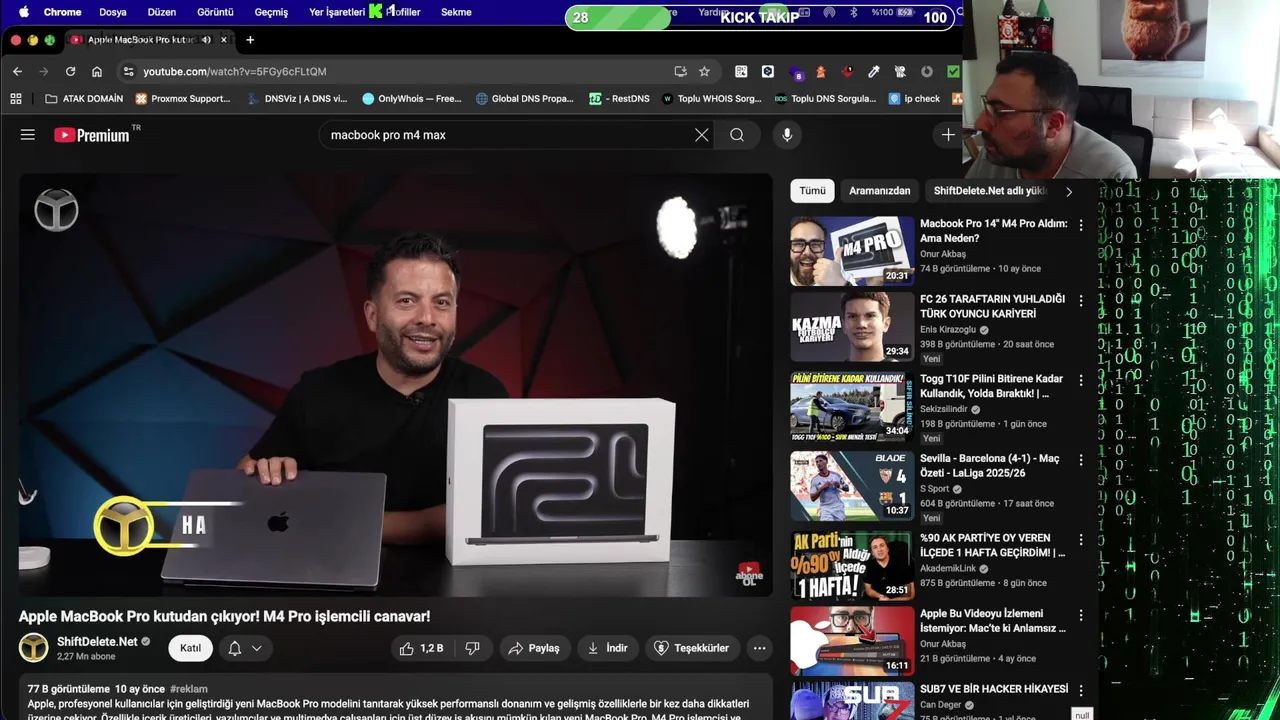Dislike the video
The width and height of the screenshot is (1280, 720).
coord(473,648)
